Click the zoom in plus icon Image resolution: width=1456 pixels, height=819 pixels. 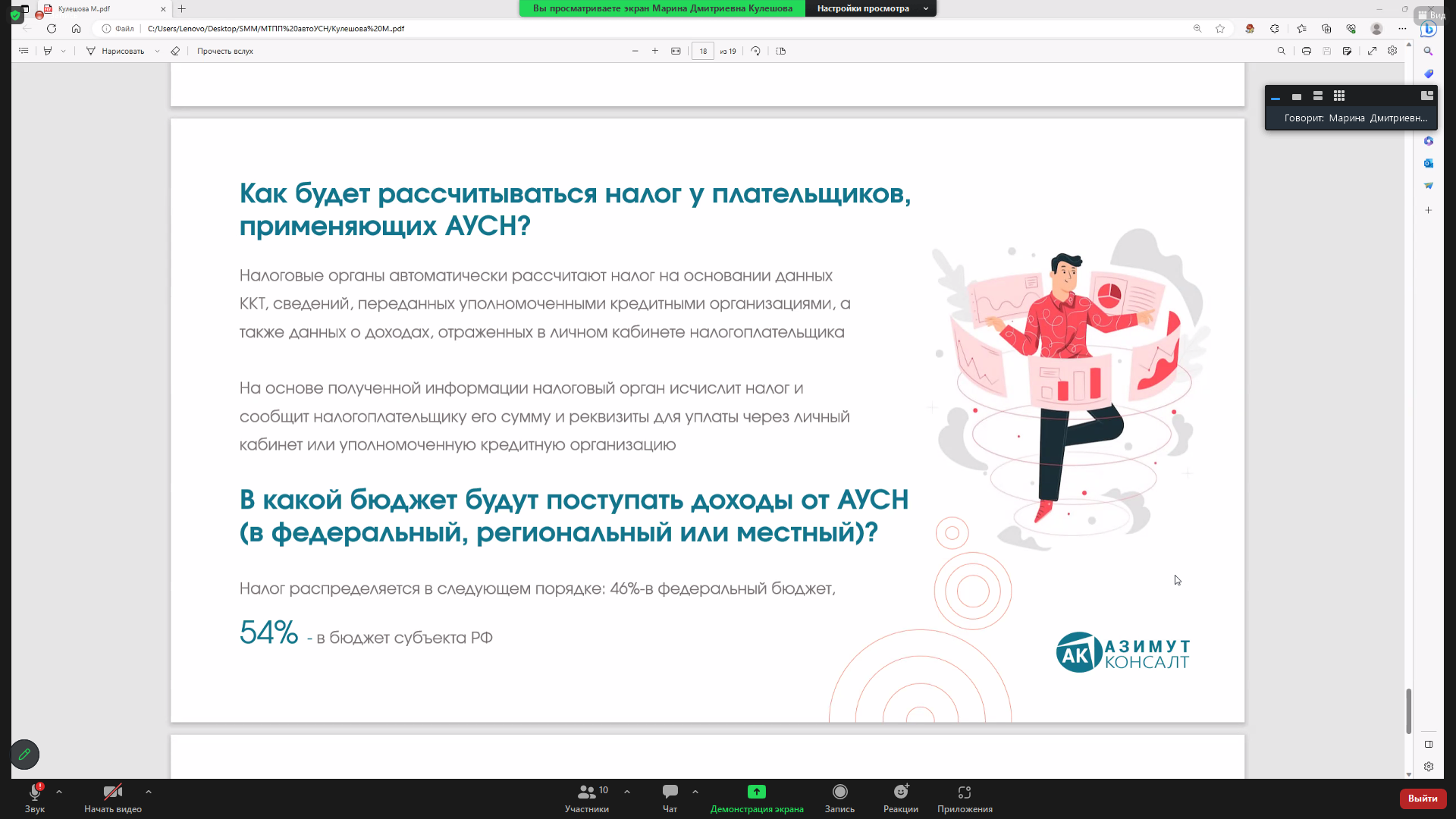655,51
